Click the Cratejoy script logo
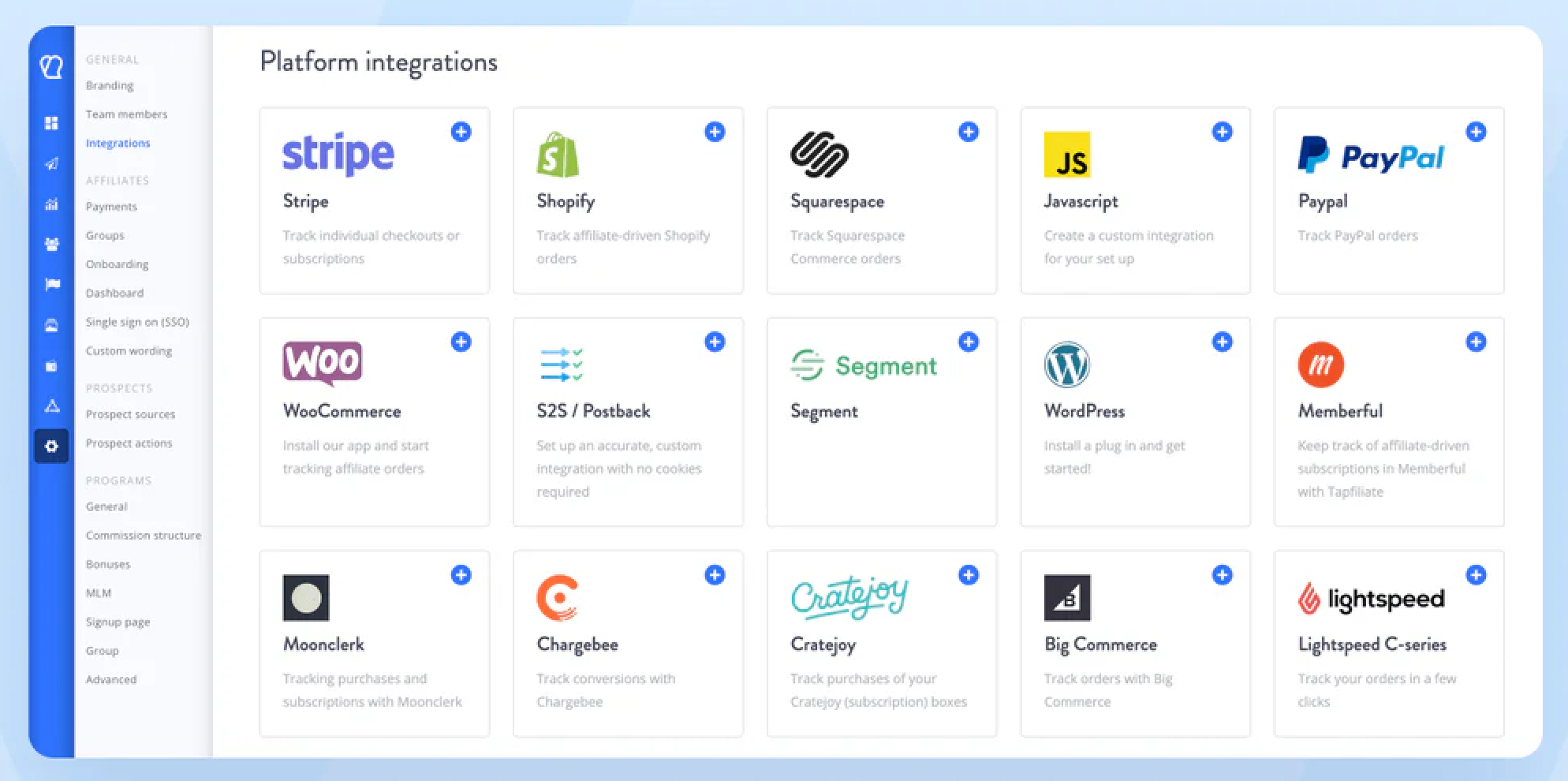Screen dimensions: 1568x781 [849, 598]
